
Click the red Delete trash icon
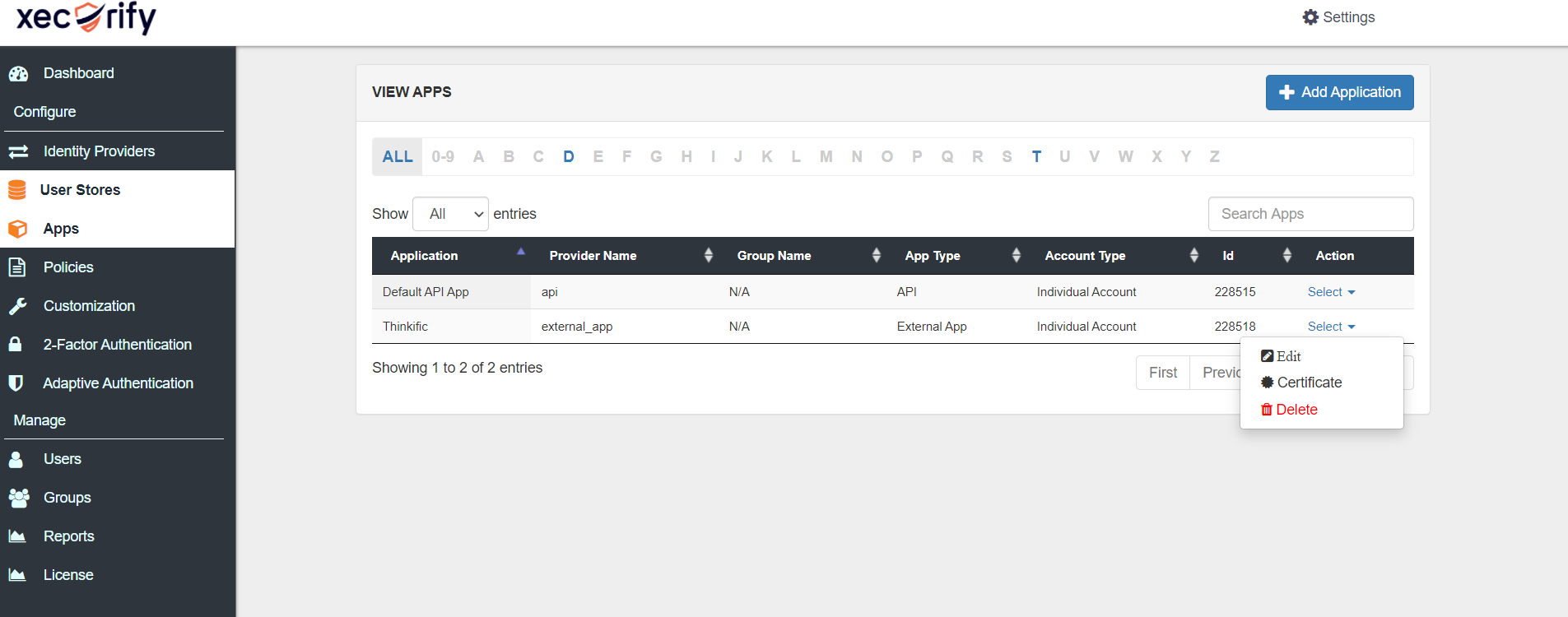coord(1267,410)
